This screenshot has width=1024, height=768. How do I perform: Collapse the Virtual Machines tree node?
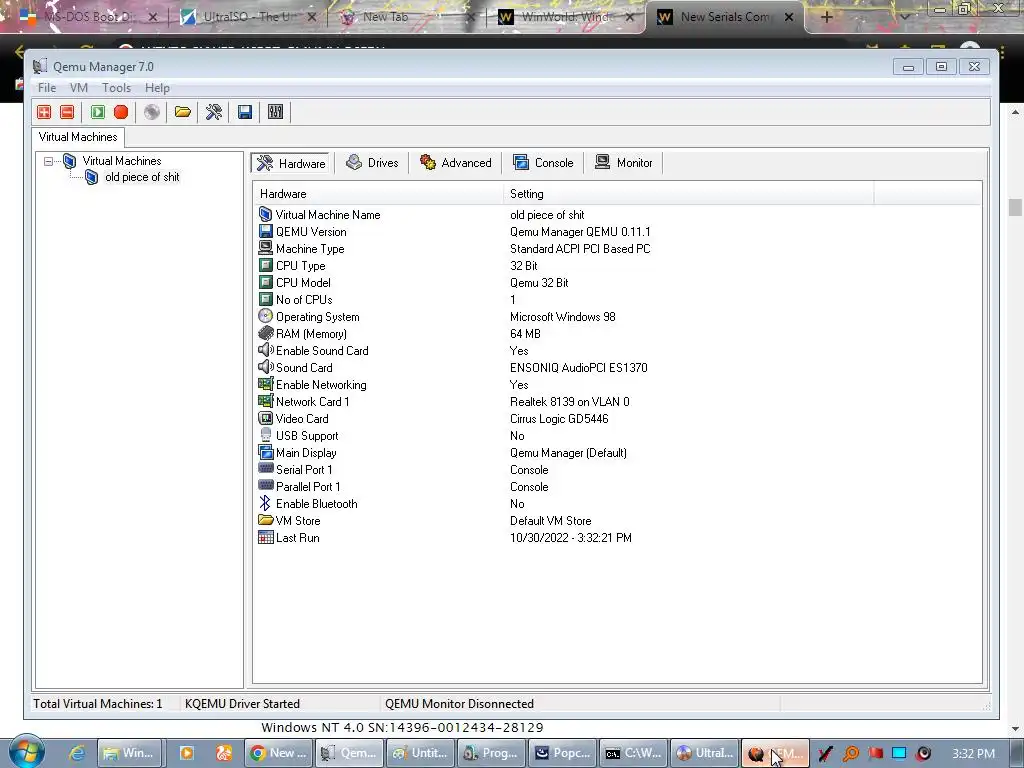(x=48, y=161)
